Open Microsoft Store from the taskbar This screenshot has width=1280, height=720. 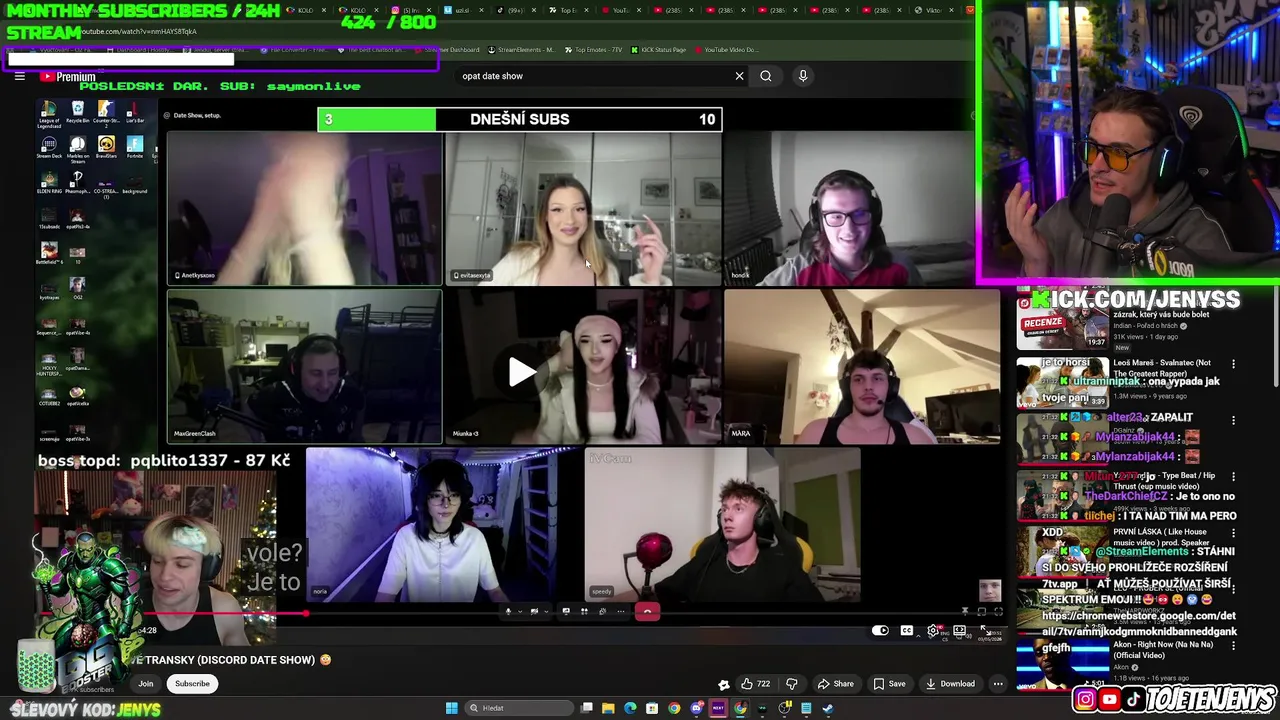coord(651,708)
